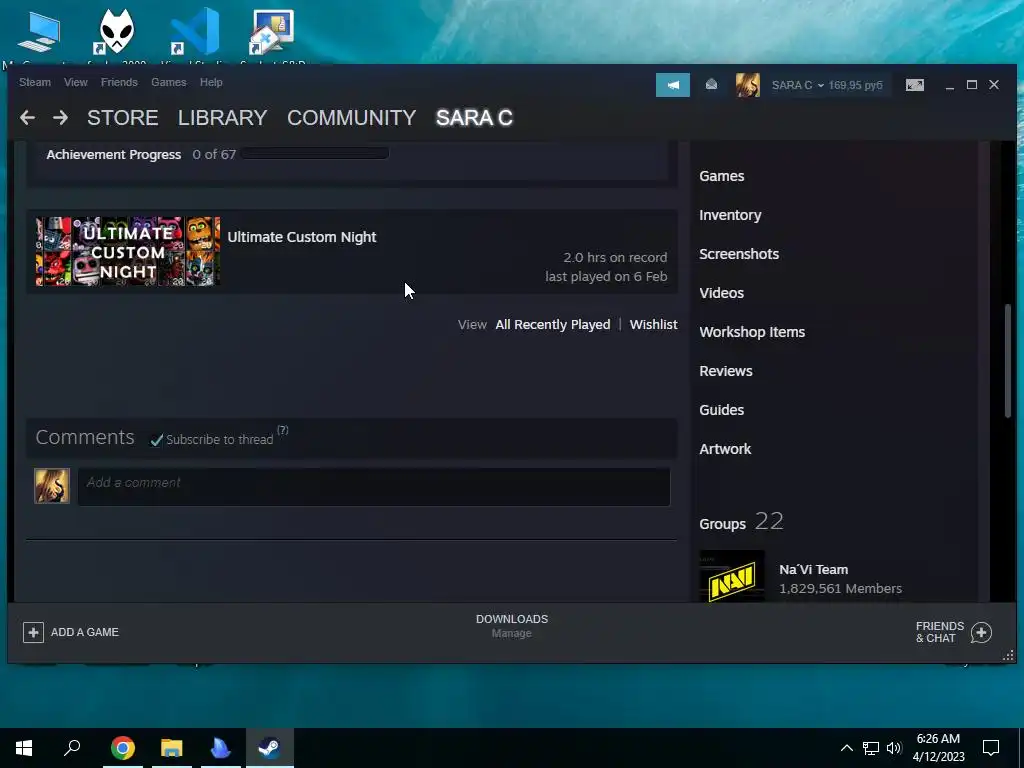The height and width of the screenshot is (768, 1024).
Task: Open Google Chrome from the taskbar
Action: click(122, 748)
